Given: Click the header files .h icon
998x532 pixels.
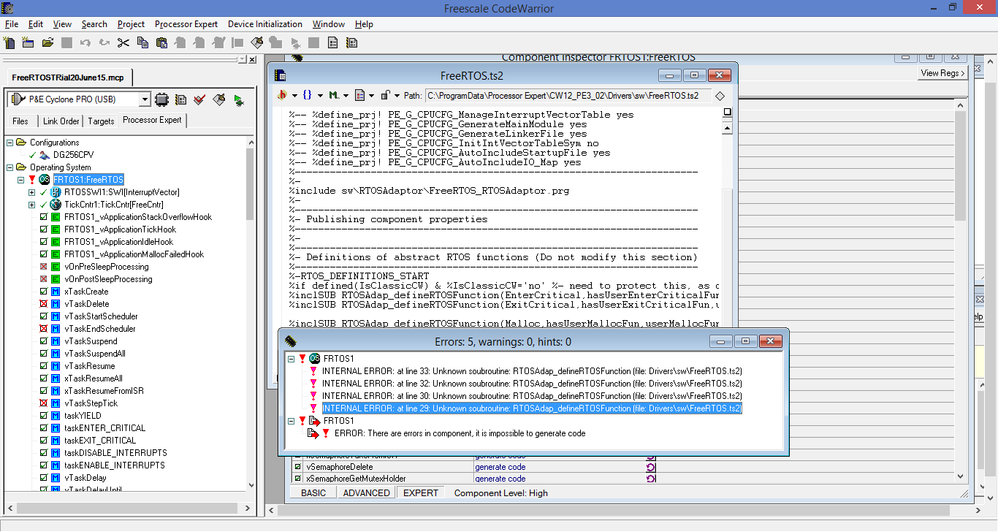Looking at the screenshot, I should coord(281,95).
